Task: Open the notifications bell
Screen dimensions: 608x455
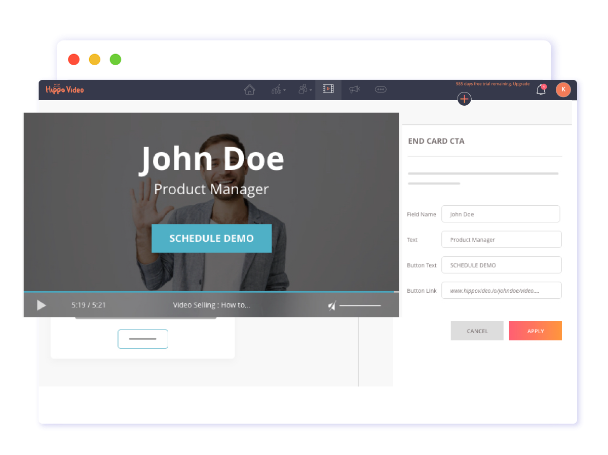Action: pos(541,90)
